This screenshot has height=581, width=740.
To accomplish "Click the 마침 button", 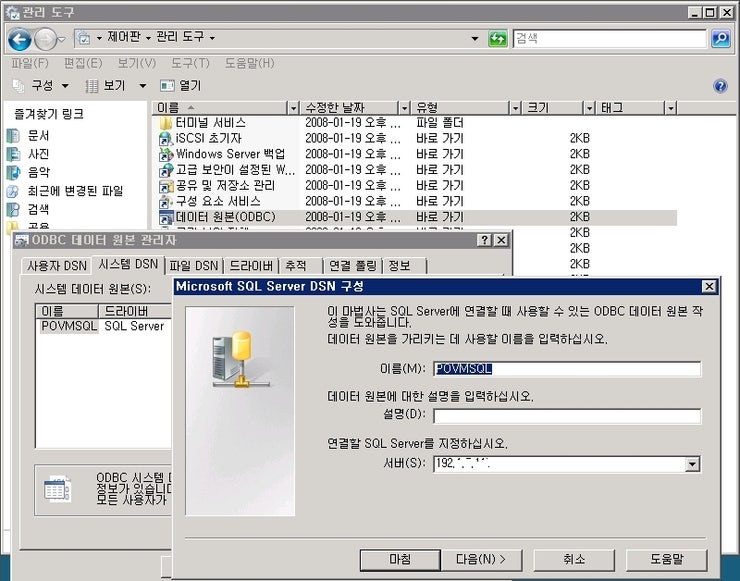I will coord(400,560).
